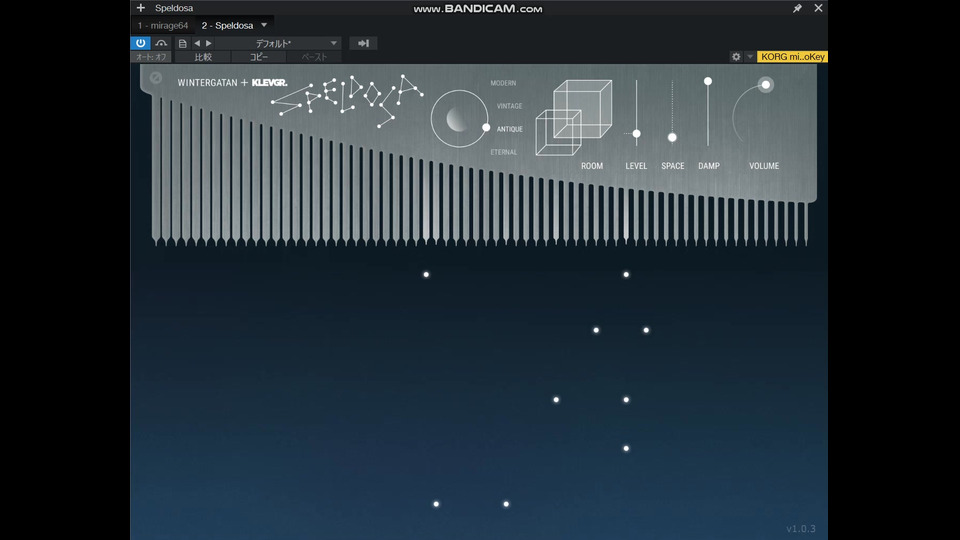960x540 pixels.
Task: Click the circular mode selector dial
Action: pyautogui.click(x=459, y=118)
